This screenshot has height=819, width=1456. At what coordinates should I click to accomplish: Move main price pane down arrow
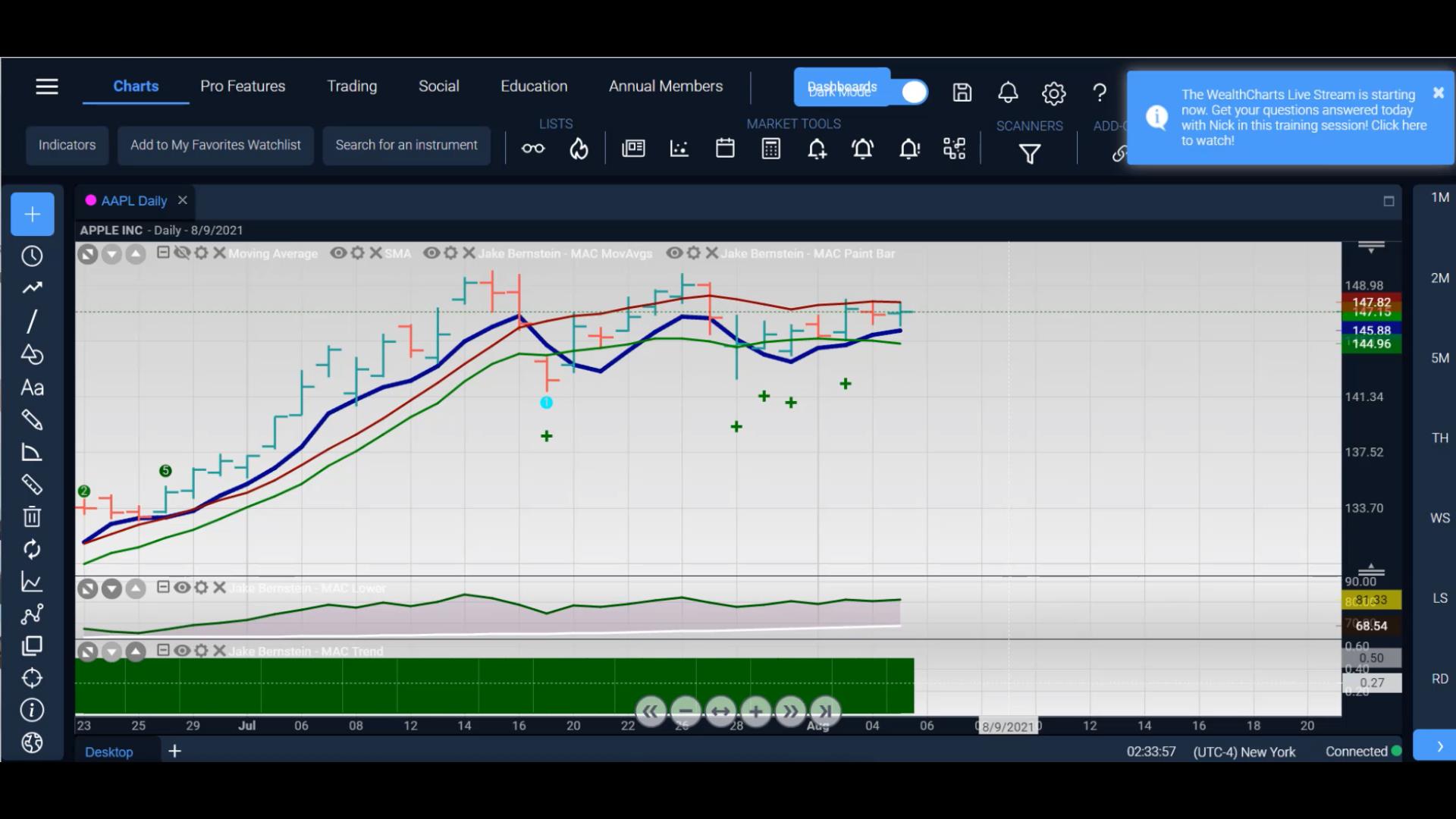coord(111,254)
